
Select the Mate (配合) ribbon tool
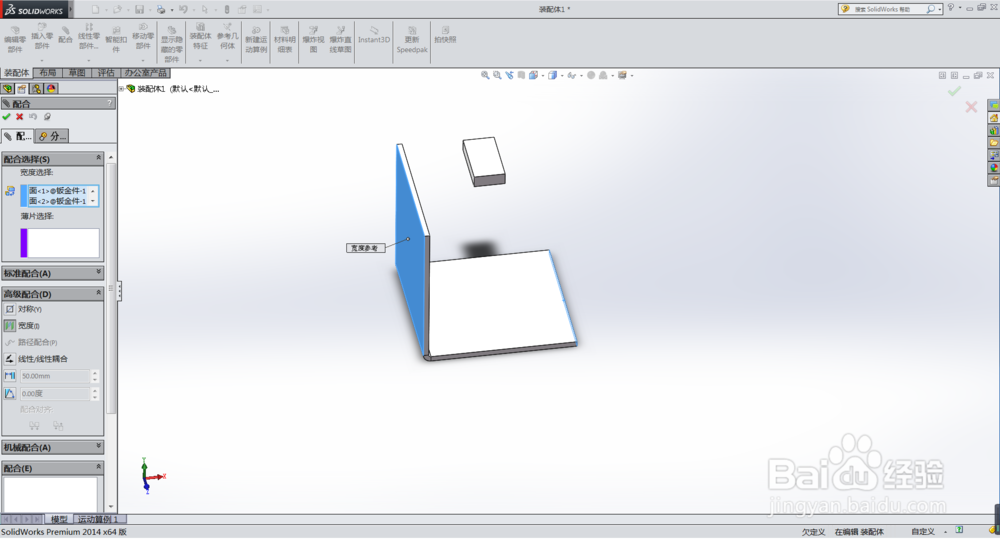tap(65, 35)
